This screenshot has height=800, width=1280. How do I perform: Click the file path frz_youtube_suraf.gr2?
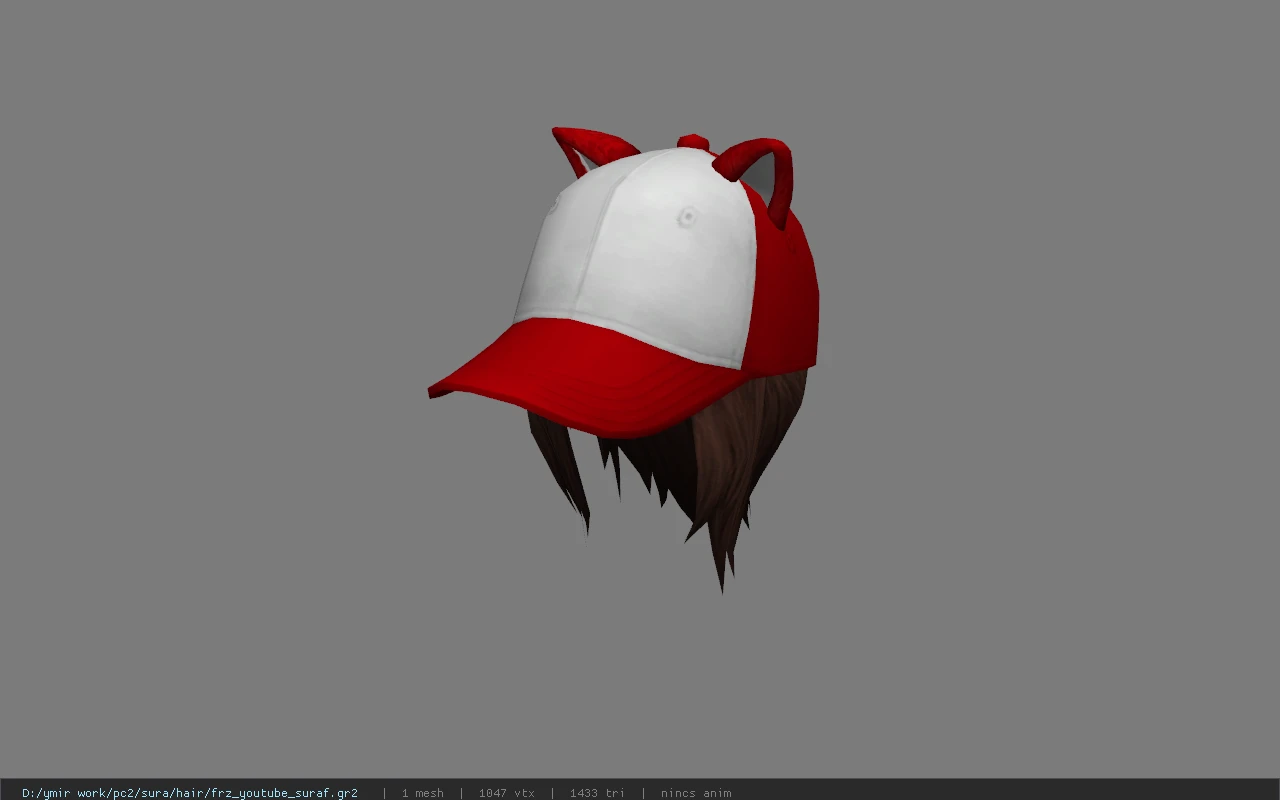(x=190, y=793)
